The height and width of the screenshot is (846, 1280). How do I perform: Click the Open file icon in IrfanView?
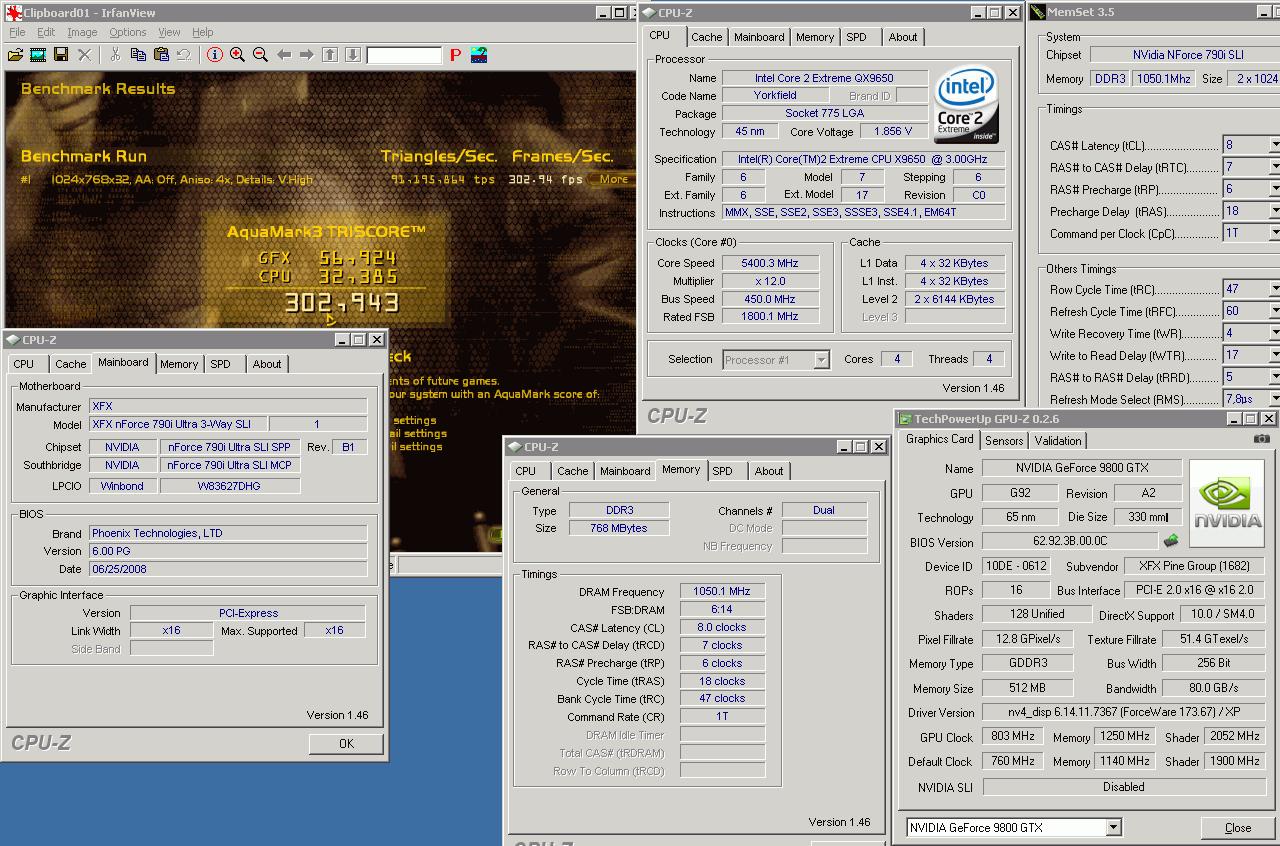click(15, 55)
